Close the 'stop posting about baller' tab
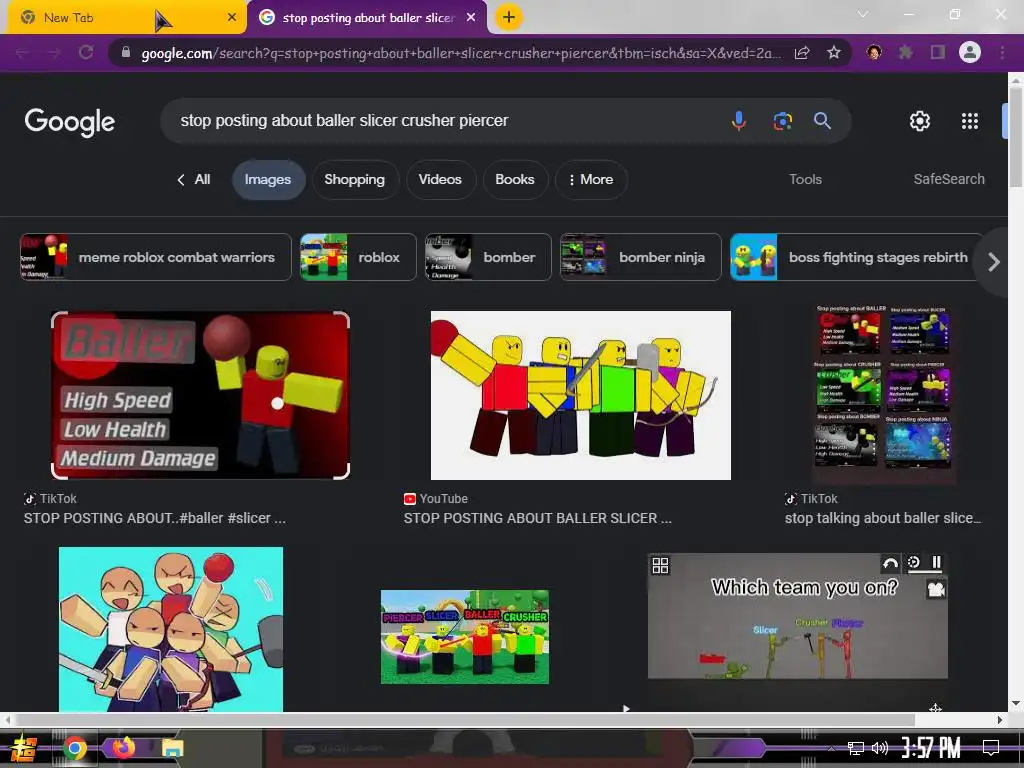Viewport: 1024px width, 768px height. point(471,18)
